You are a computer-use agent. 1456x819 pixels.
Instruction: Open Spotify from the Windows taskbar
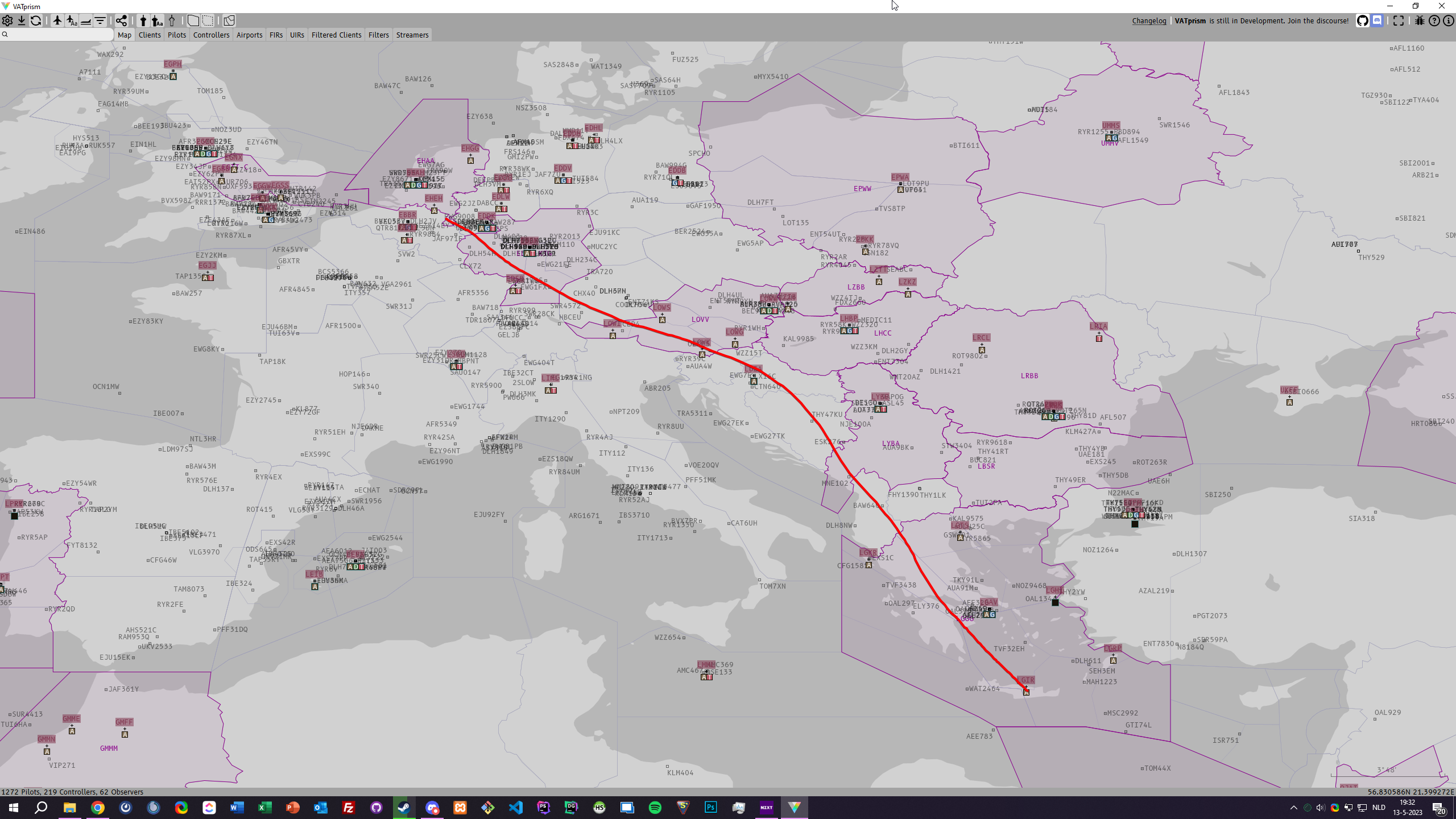(655, 808)
